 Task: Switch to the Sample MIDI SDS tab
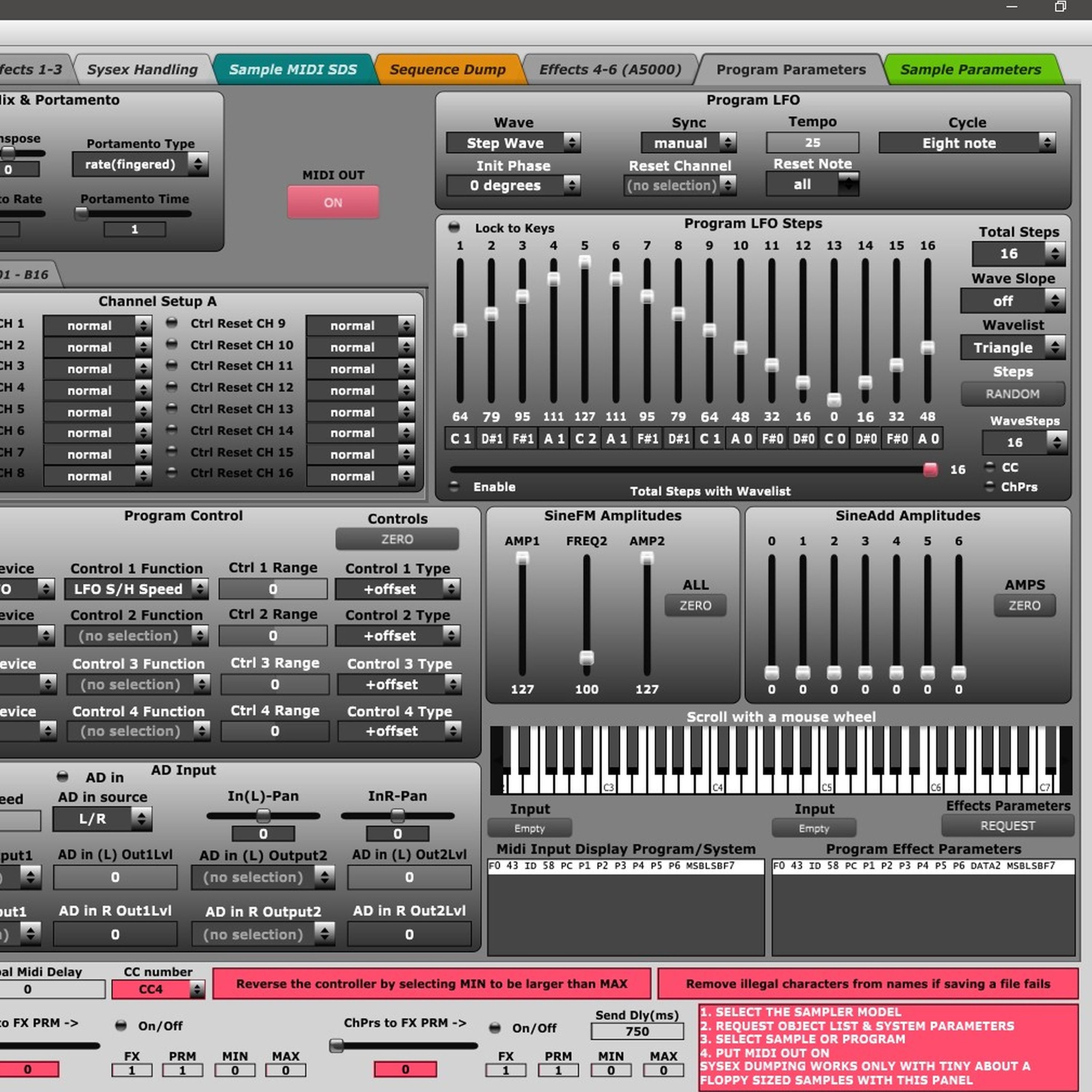coord(293,70)
